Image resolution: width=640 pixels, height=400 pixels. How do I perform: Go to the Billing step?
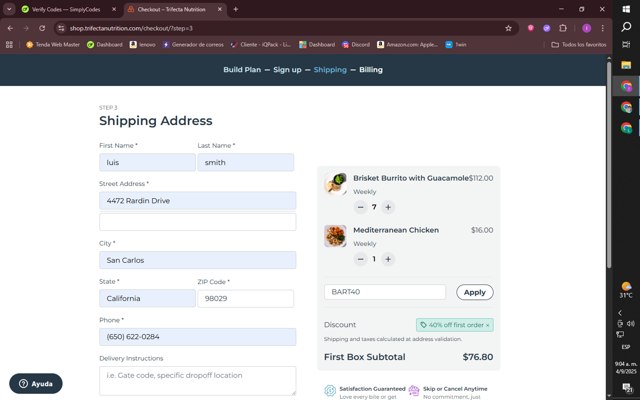tap(371, 70)
